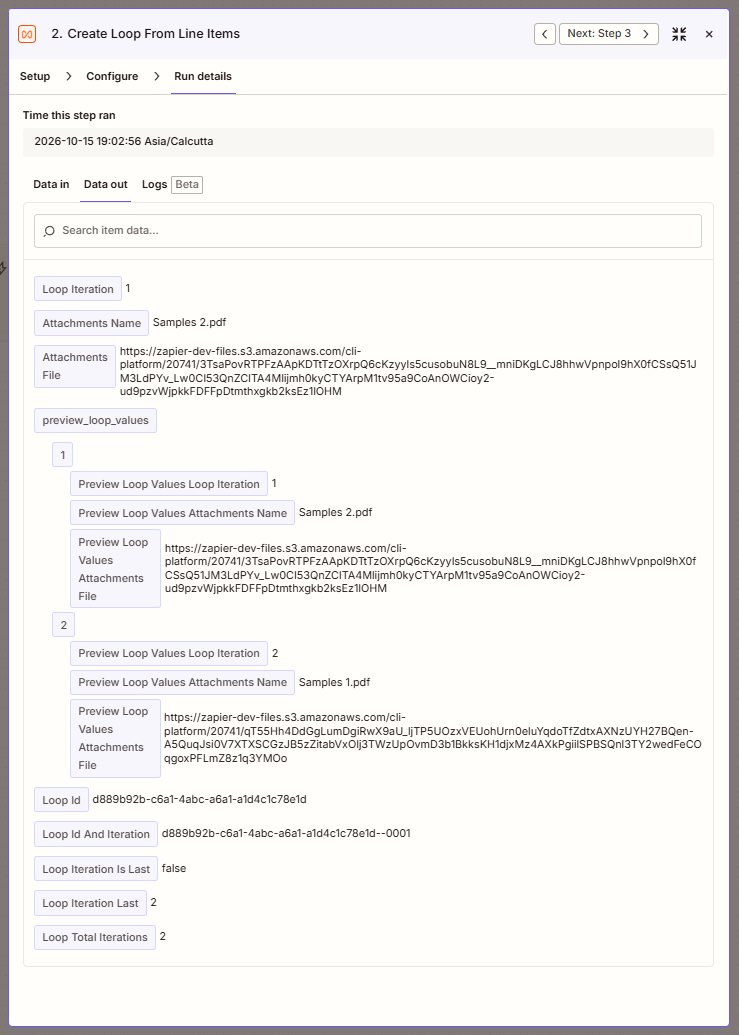
Task: Click the step run timestamp value
Action: click(123, 141)
